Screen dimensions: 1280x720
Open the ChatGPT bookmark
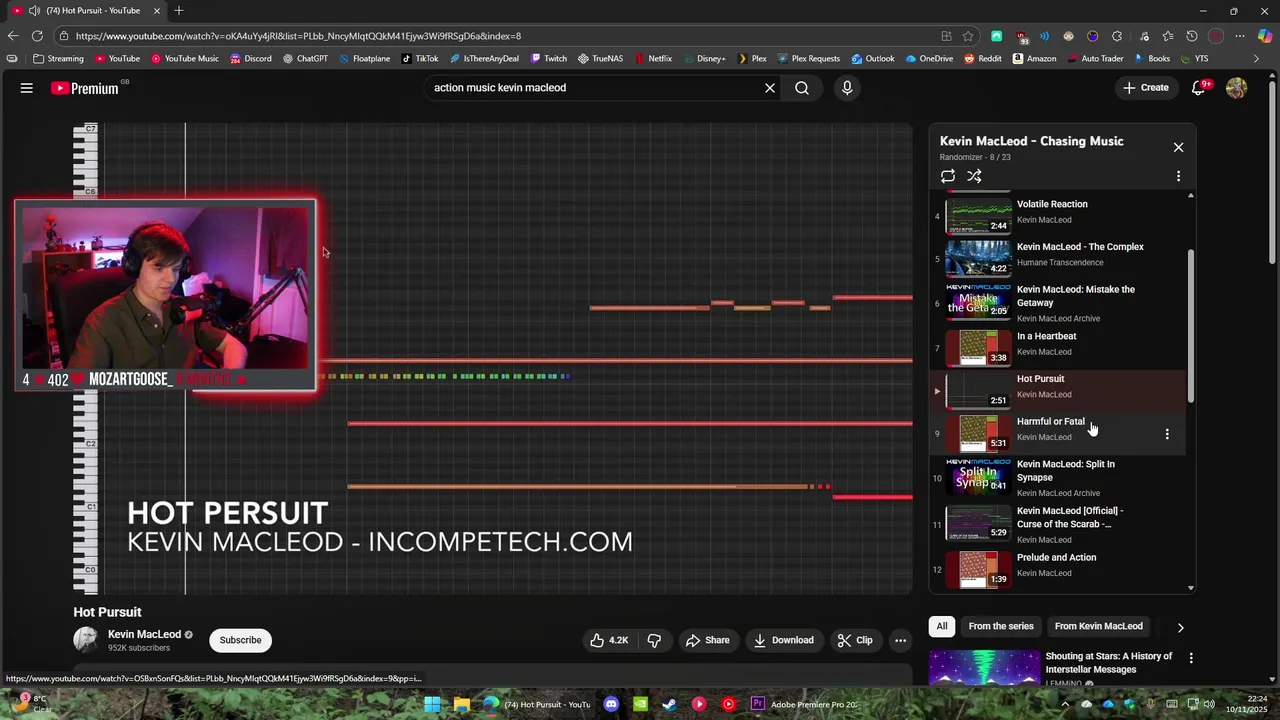(305, 59)
